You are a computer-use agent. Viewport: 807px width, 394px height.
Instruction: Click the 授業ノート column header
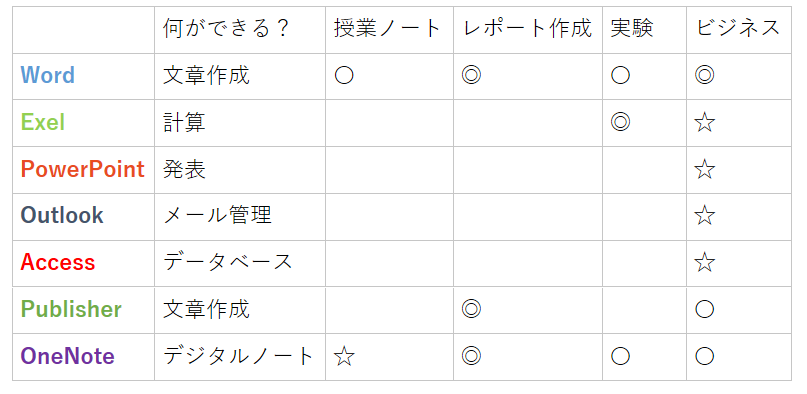click(x=388, y=29)
